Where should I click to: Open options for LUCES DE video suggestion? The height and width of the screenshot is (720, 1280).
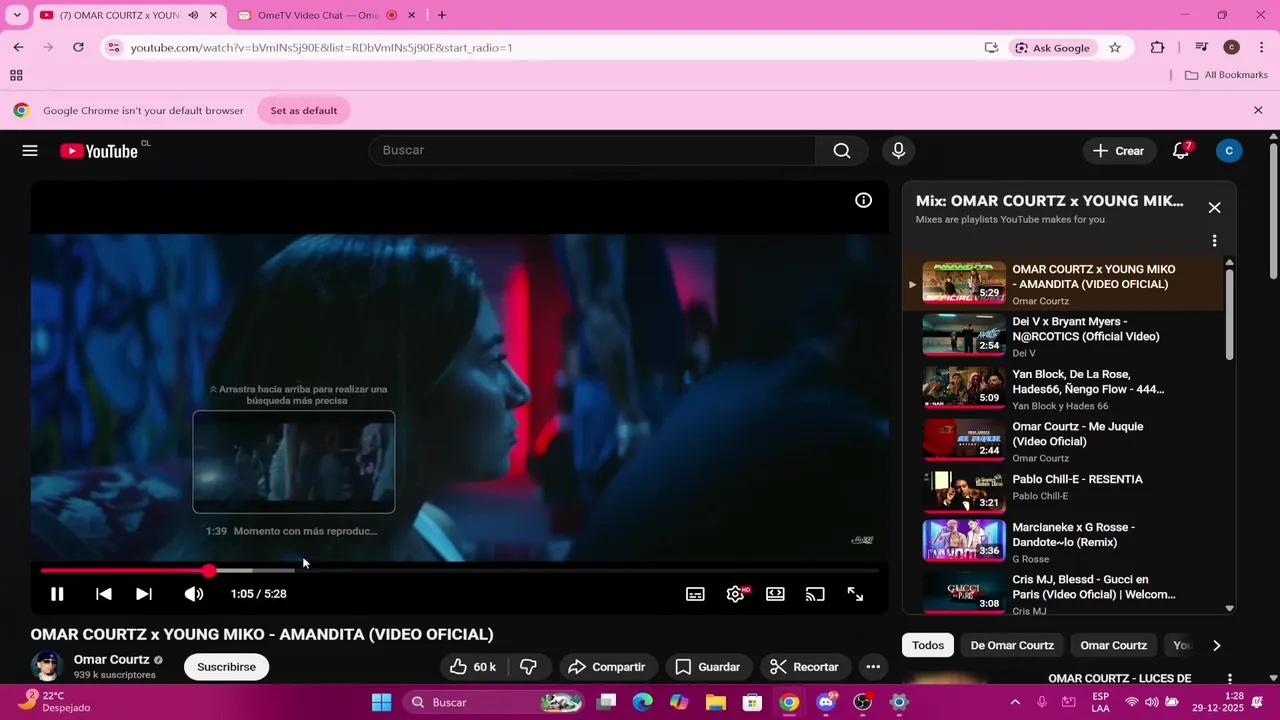1229,679
